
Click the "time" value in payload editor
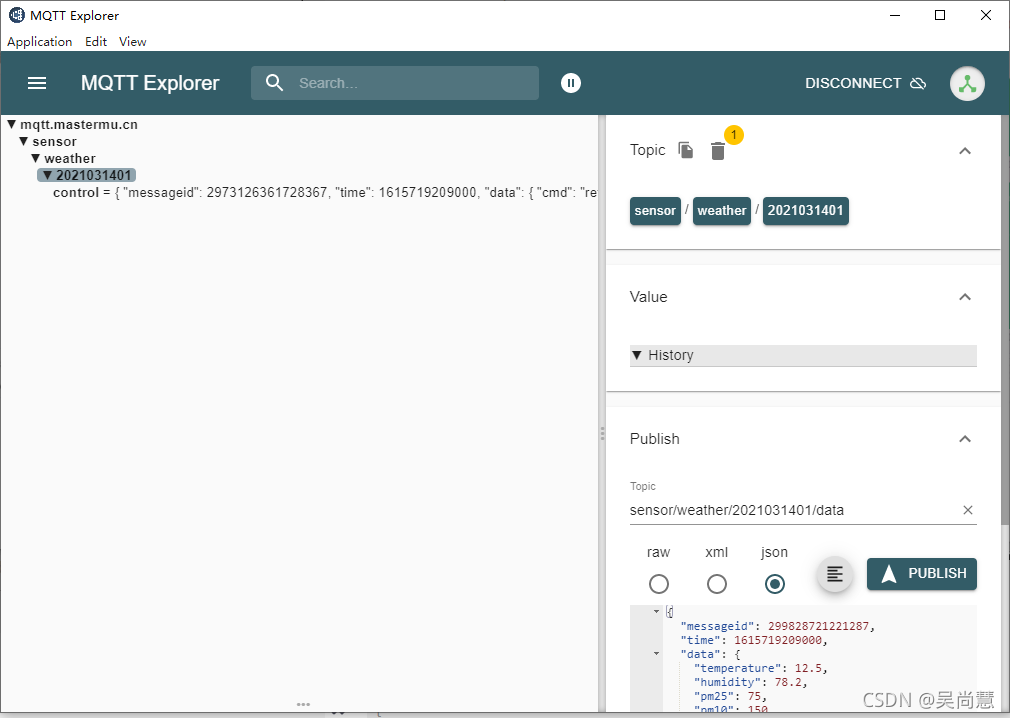[x=777, y=640]
